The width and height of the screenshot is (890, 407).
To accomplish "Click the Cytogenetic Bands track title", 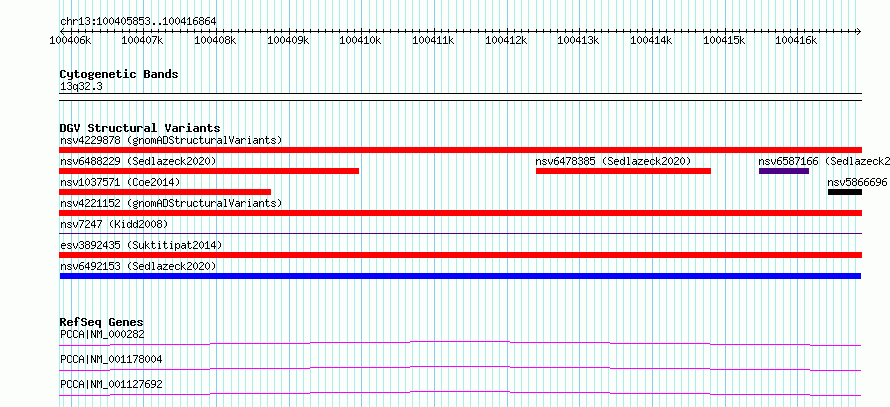I will pyautogui.click(x=119, y=74).
